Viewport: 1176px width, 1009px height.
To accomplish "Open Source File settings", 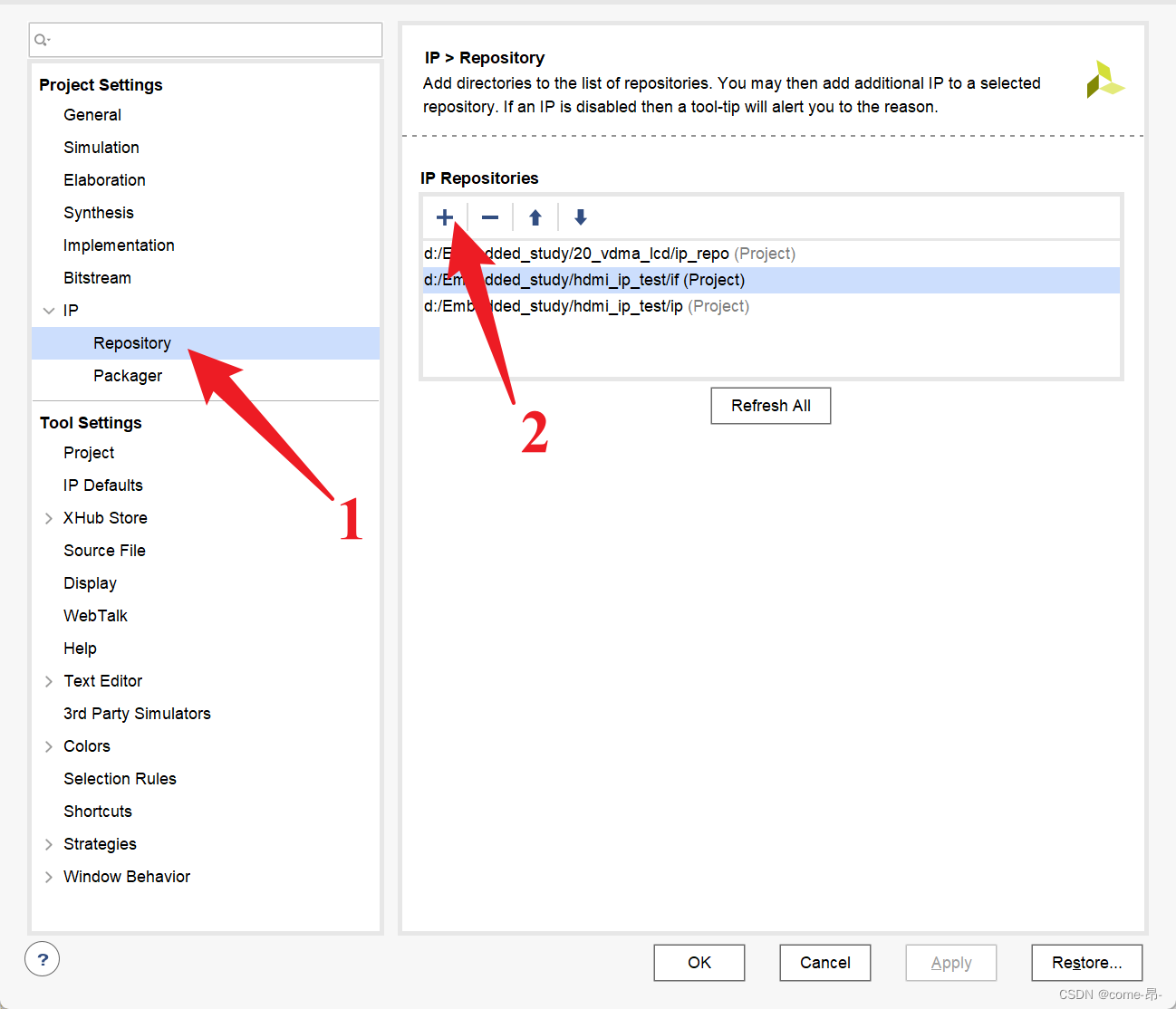I will [104, 551].
